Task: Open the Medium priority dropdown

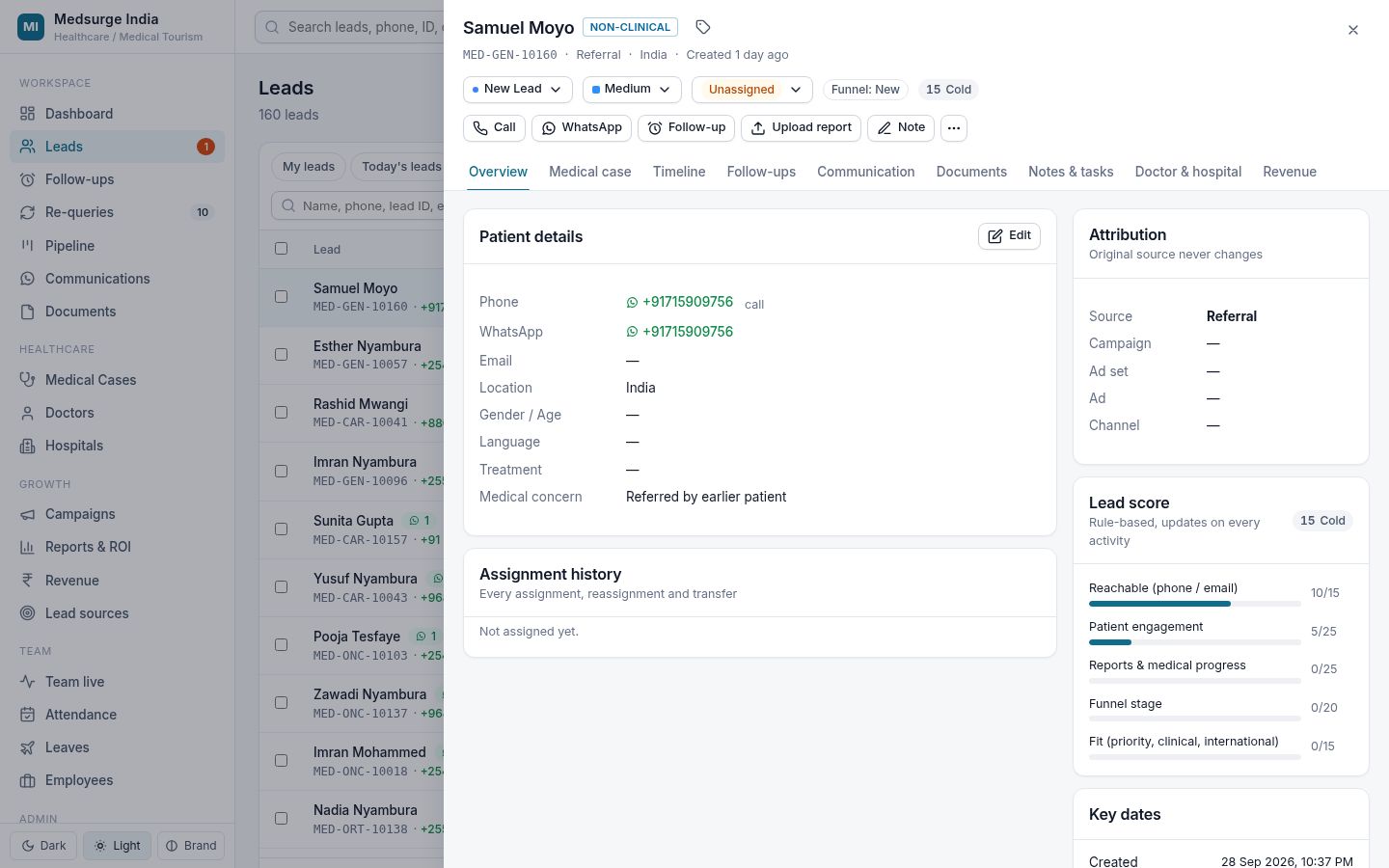Action: (x=632, y=90)
